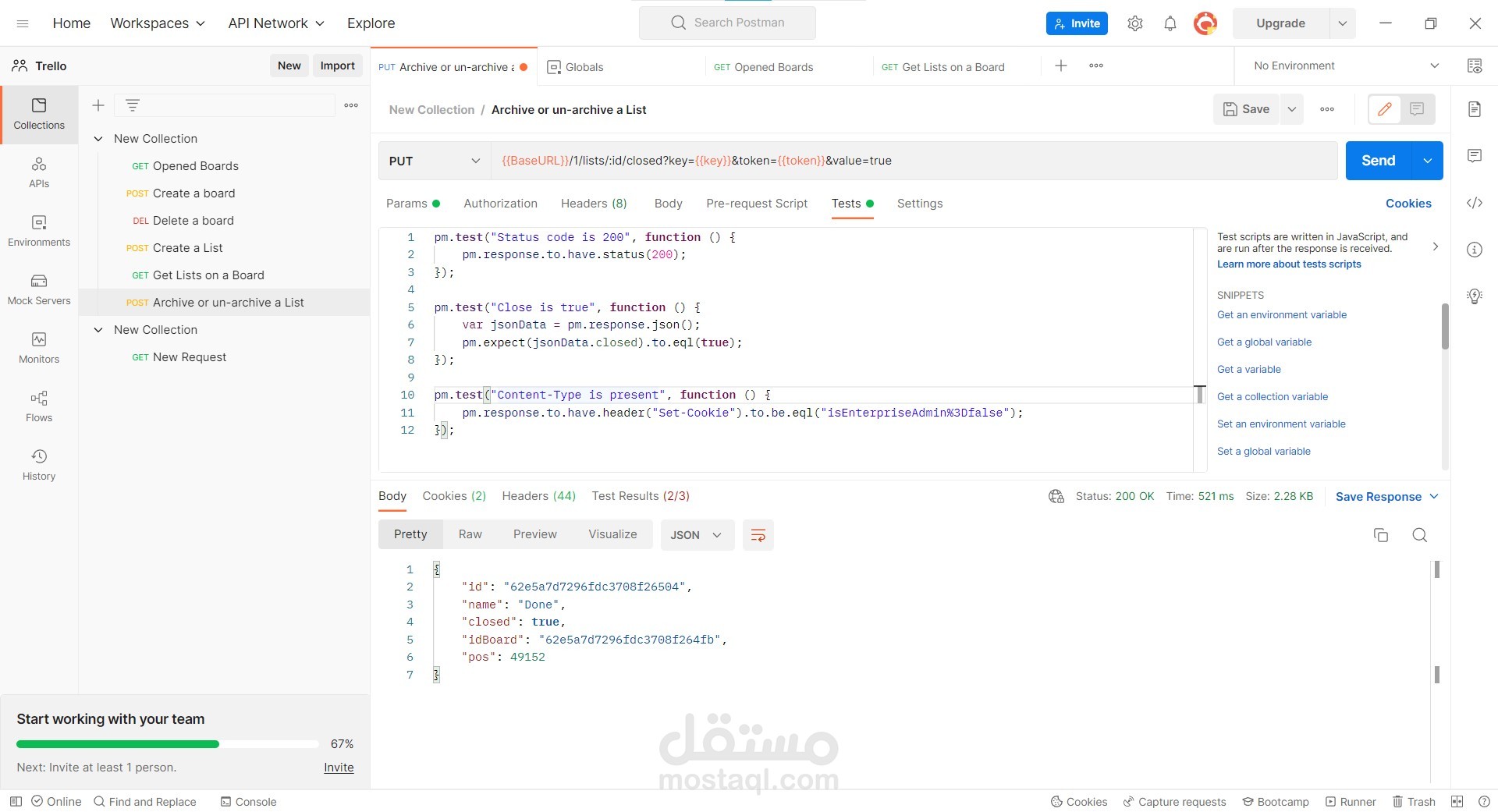The width and height of the screenshot is (1498, 812).
Task: Search within the response body
Action: (x=1420, y=535)
